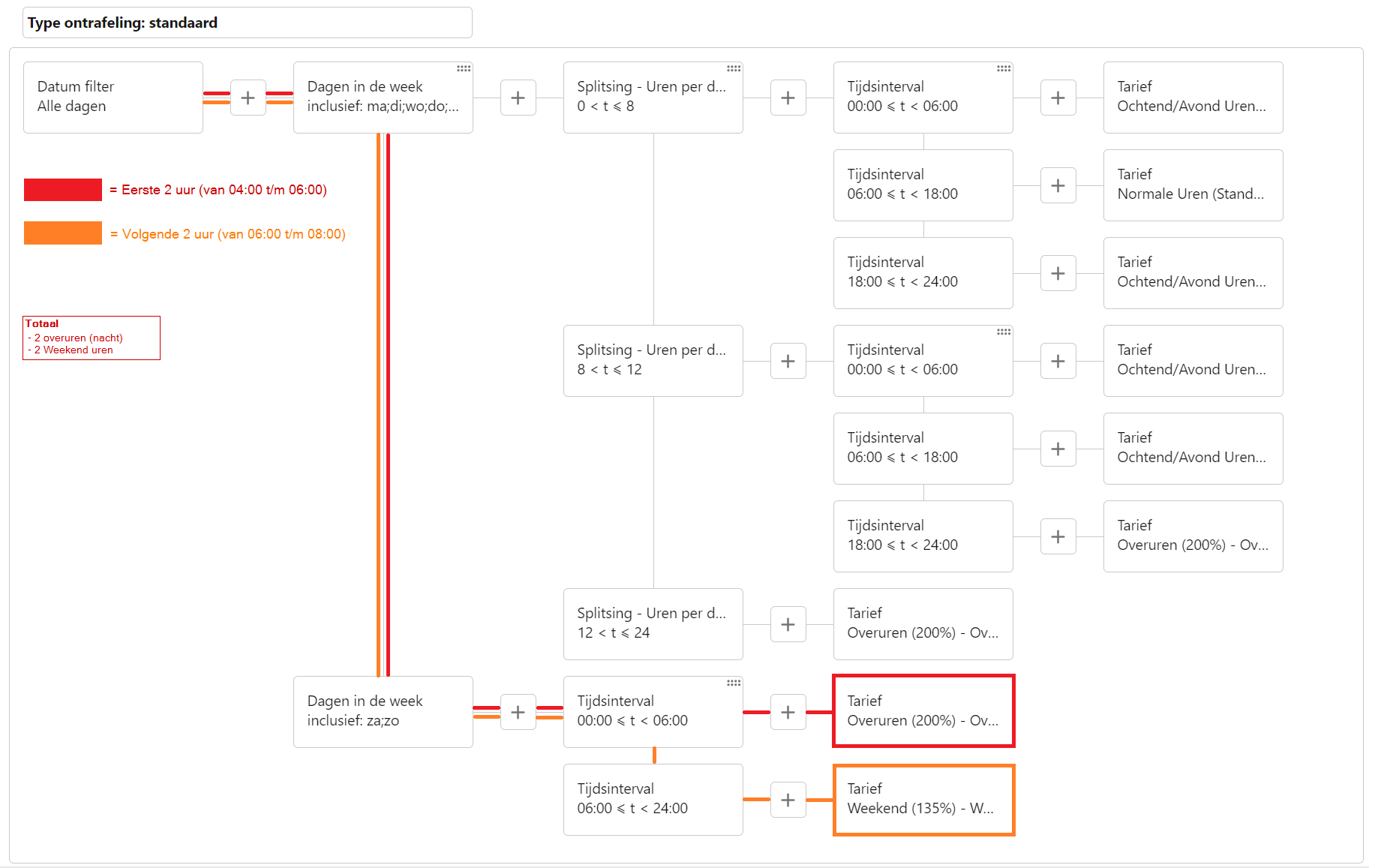Click the Type ontrafeling: standaard field
Image resolution: width=1375 pixels, height=868 pixels.
tap(248, 23)
